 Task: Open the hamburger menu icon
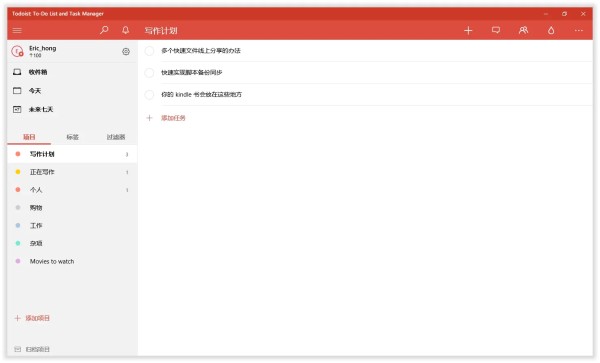17,30
